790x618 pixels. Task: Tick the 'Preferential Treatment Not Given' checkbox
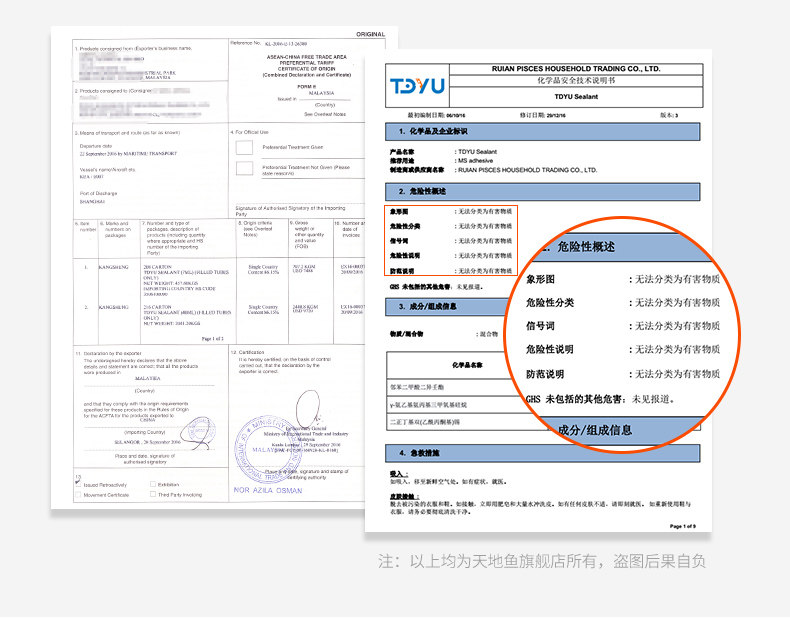(x=244, y=168)
